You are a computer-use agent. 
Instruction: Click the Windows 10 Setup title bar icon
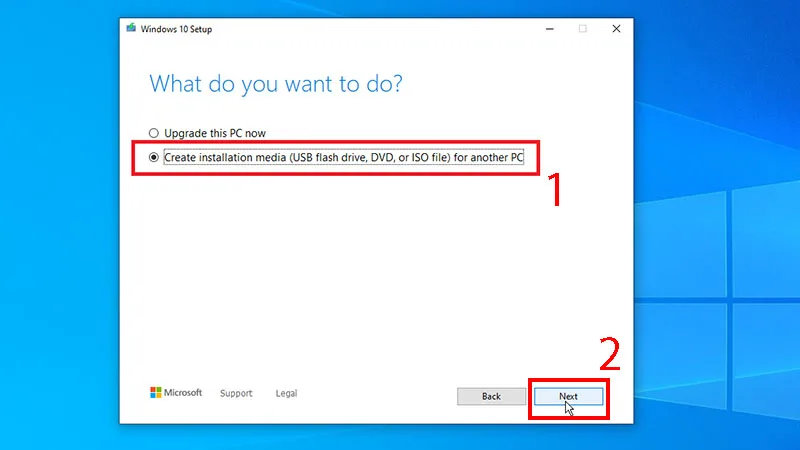click(x=131, y=28)
